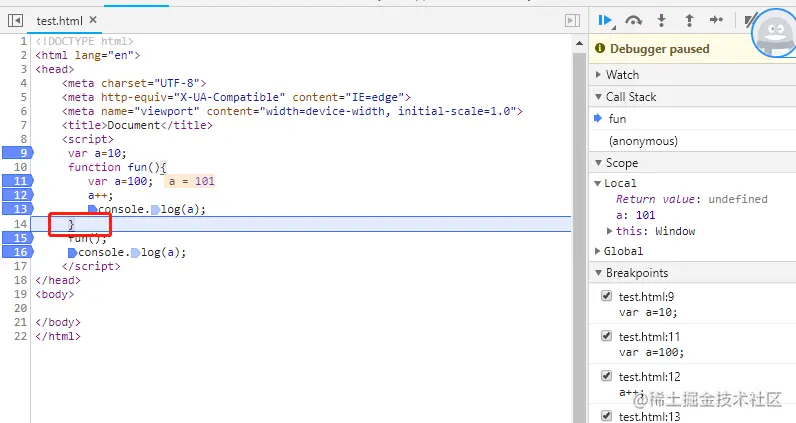
Task: Click the scroll up arrow of code editor
Action: 579,44
